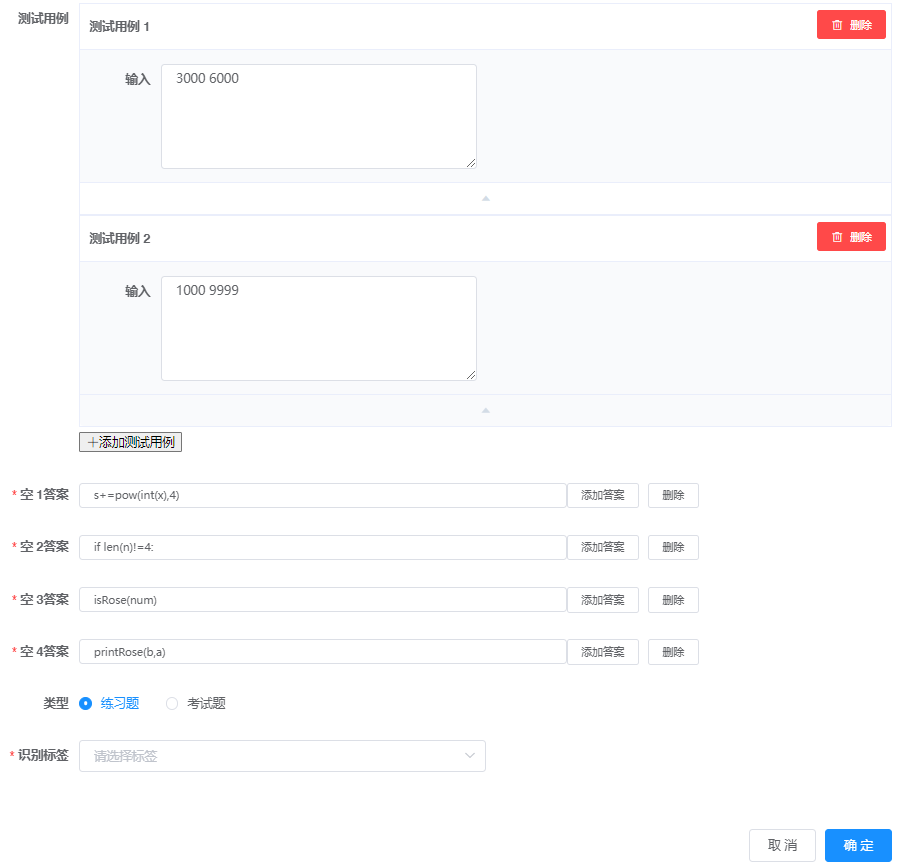Select the 考试题 radio option
The height and width of the screenshot is (867, 901).
pyautogui.click(x=172, y=703)
